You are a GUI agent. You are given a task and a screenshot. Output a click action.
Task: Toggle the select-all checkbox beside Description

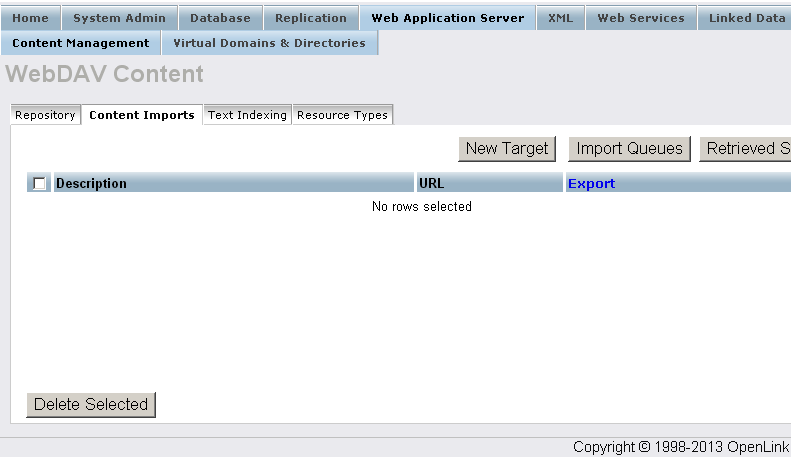click(x=39, y=183)
